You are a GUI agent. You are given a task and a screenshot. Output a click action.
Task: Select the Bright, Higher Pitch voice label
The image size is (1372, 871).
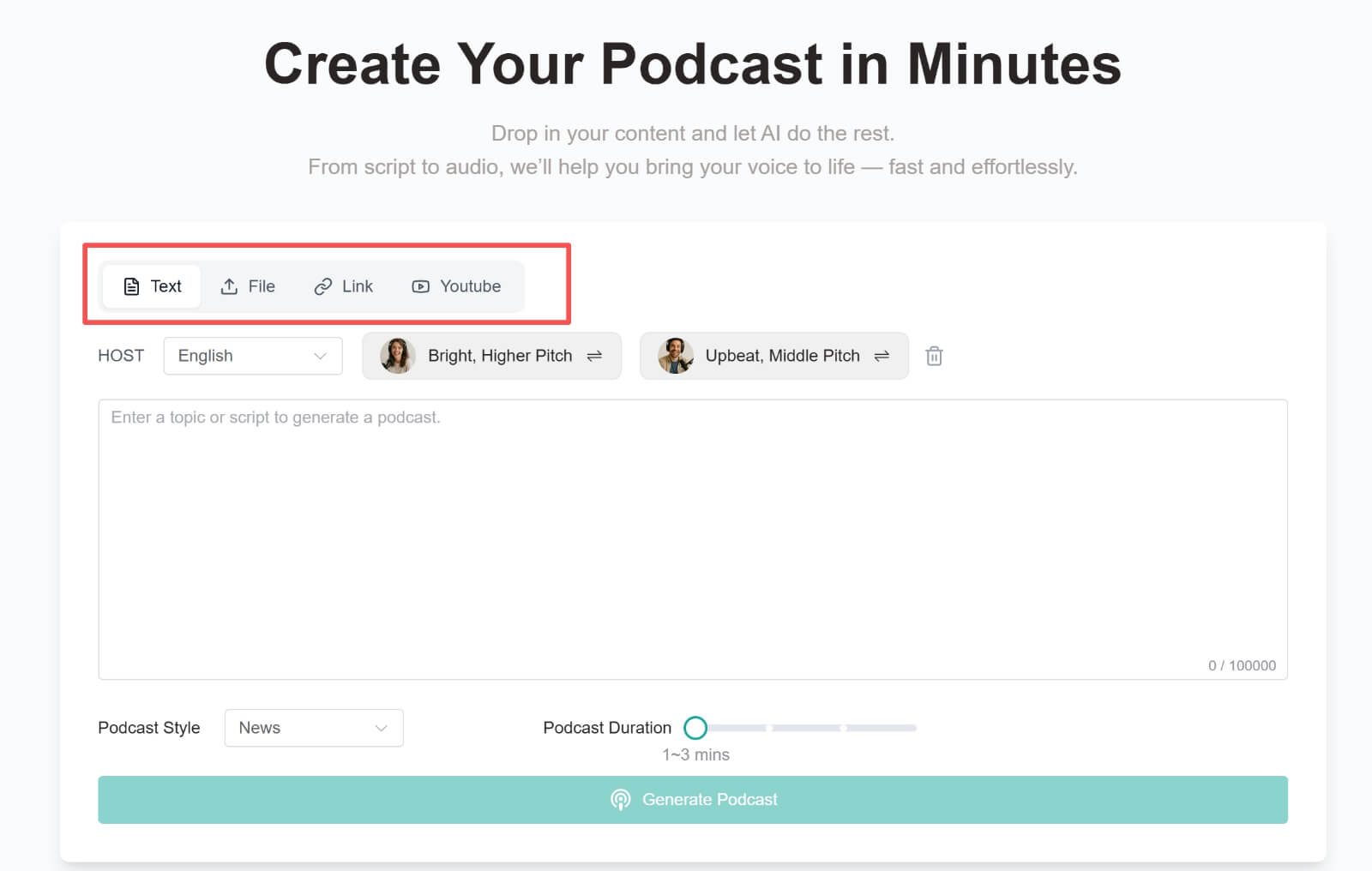tap(499, 356)
